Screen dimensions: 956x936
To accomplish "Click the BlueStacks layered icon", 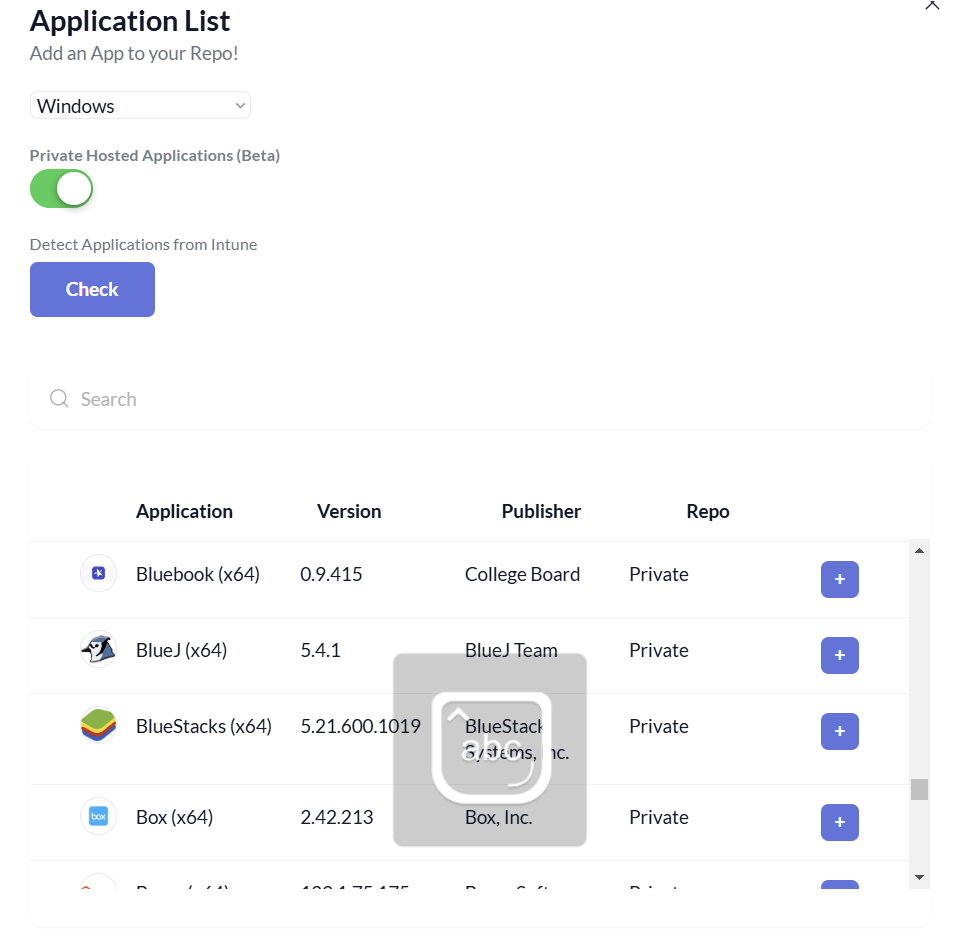I will (x=98, y=726).
